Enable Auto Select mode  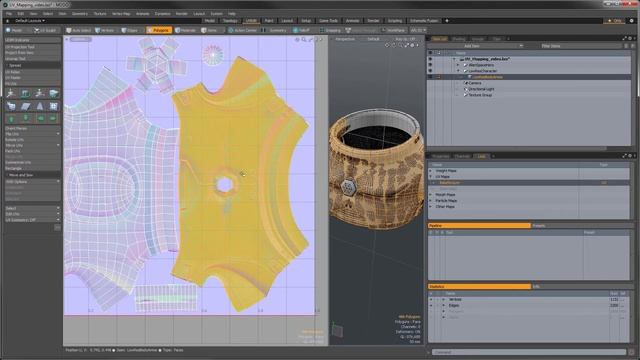[x=79, y=30]
